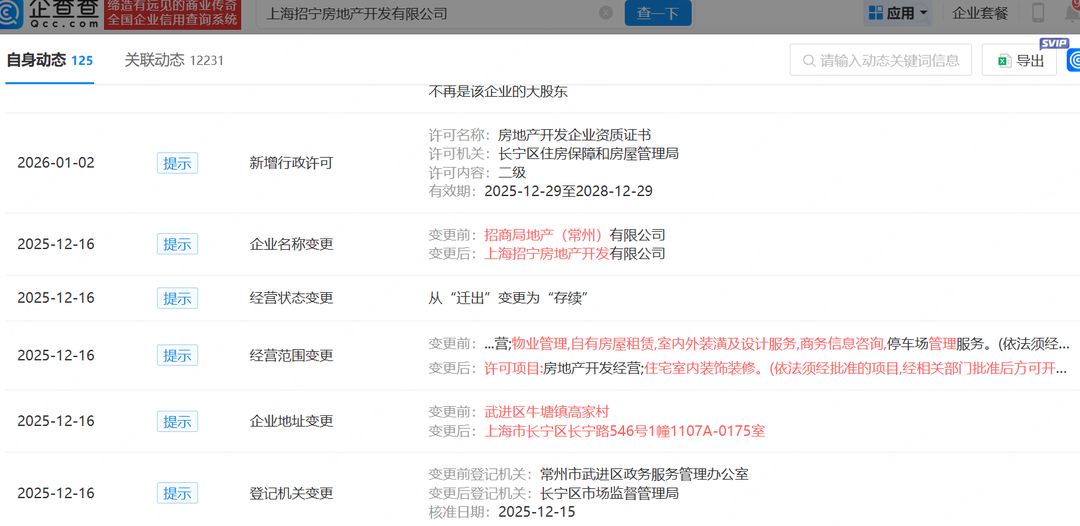
Task: Click 提示 tag on 企业名称变更 row
Action: point(177,244)
